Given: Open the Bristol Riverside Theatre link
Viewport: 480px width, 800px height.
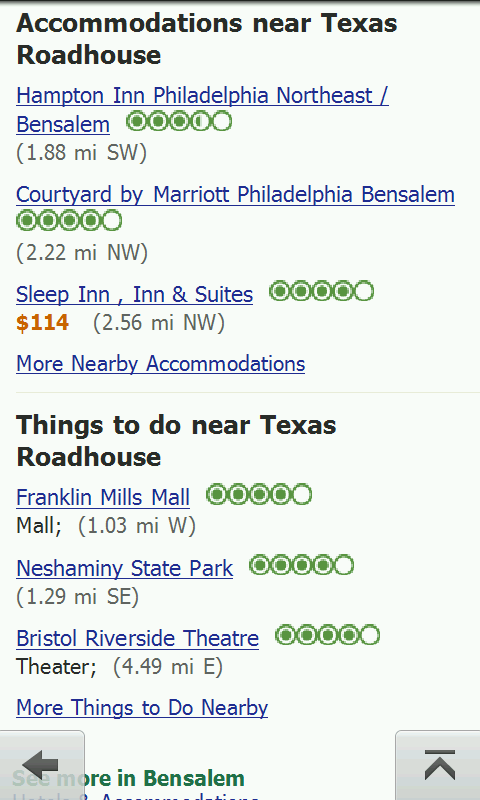Looking at the screenshot, I should pyautogui.click(x=137, y=638).
